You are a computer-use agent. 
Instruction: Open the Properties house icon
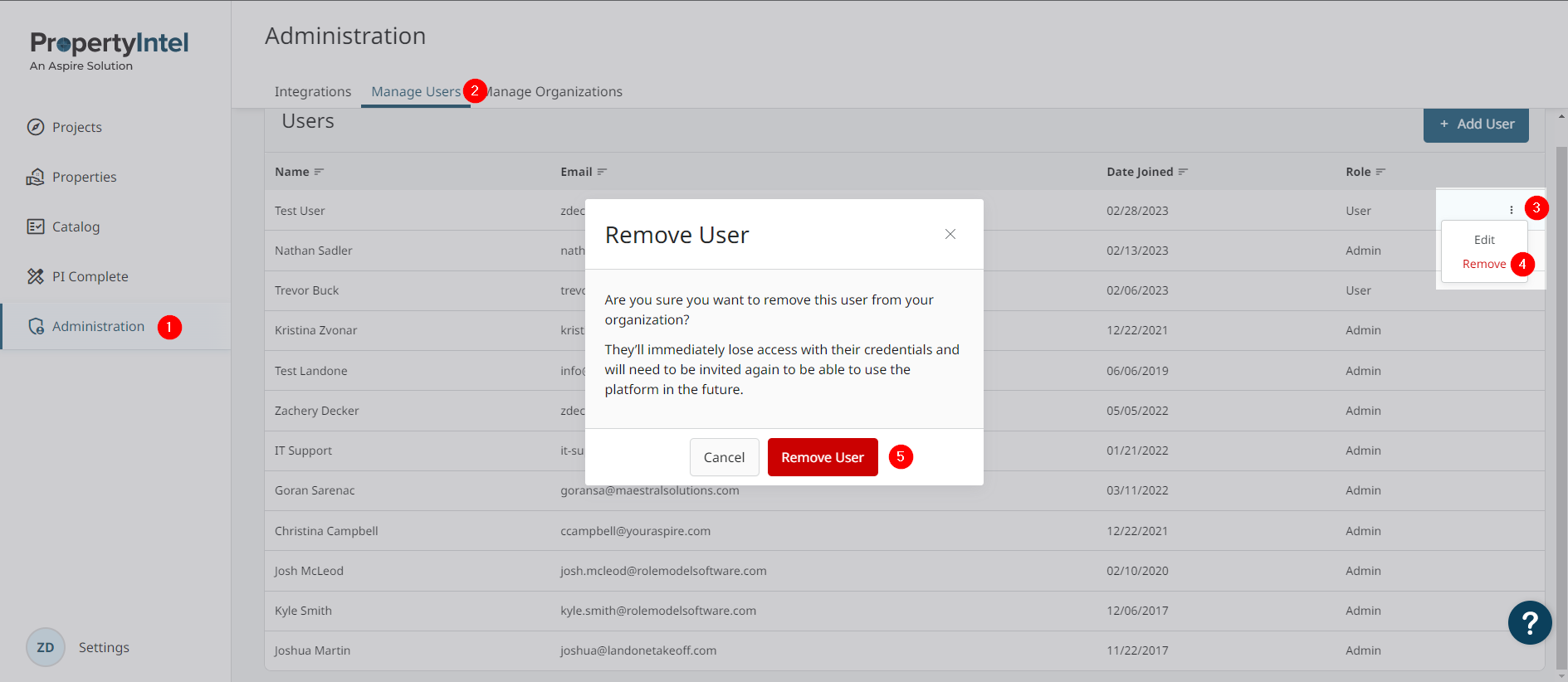point(36,177)
